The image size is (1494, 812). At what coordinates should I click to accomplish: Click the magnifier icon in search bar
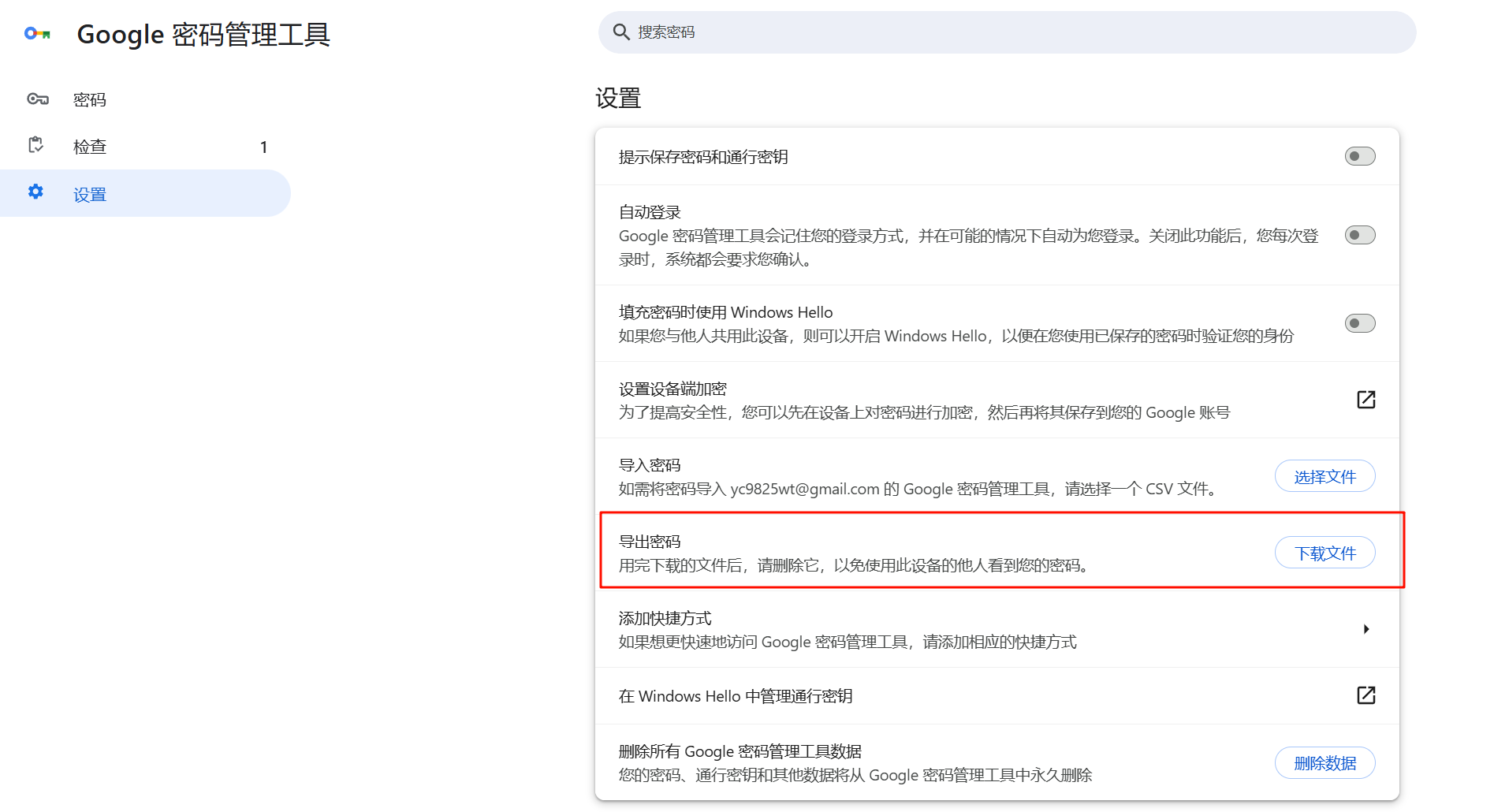point(621,32)
